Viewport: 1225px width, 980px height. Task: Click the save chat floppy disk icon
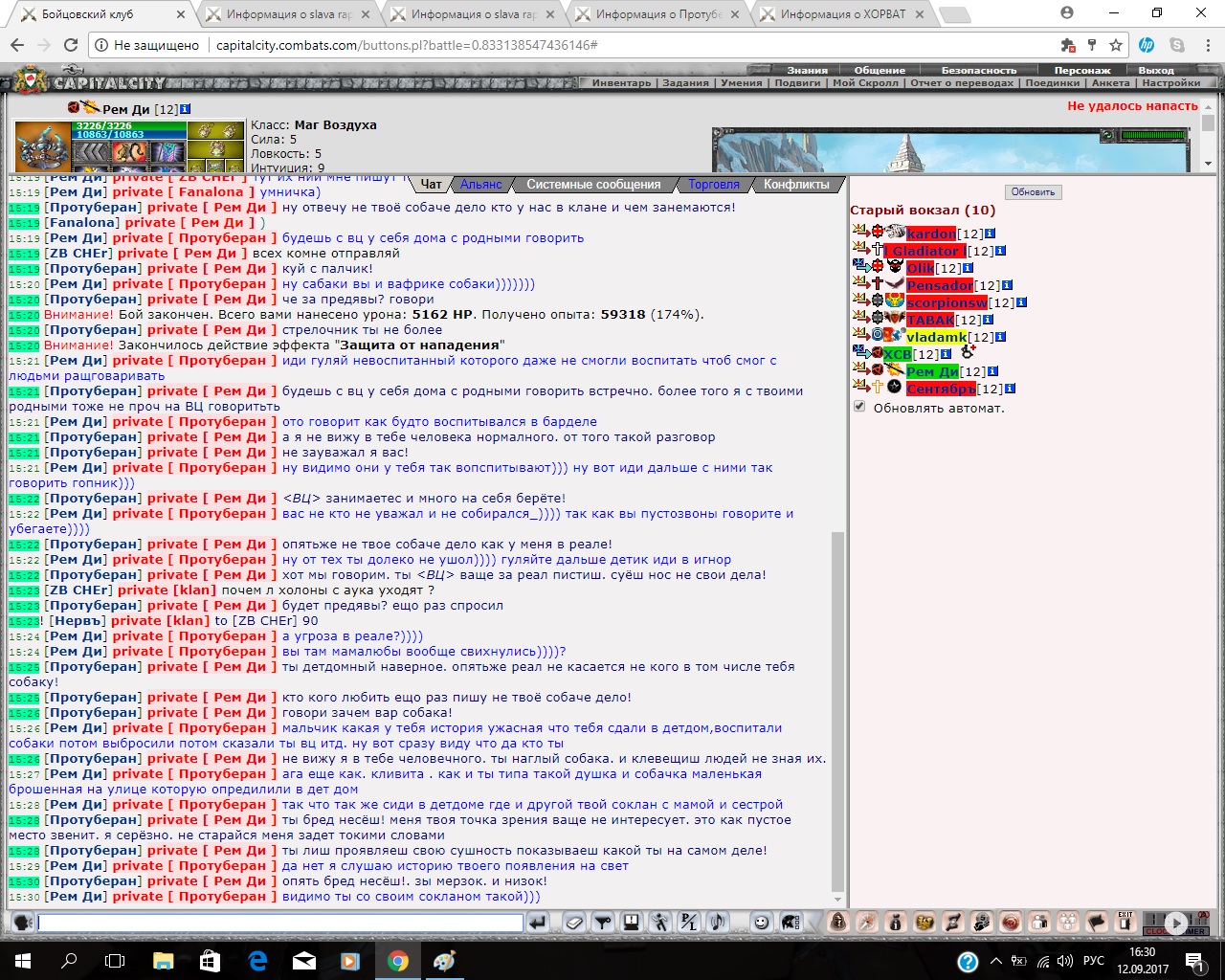click(632, 923)
